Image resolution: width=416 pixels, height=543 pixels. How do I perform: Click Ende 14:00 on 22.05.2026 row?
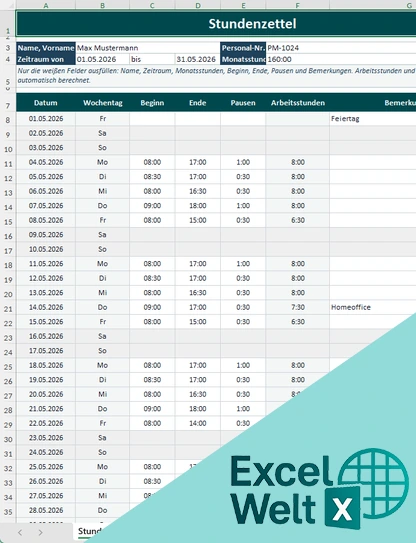click(197, 423)
